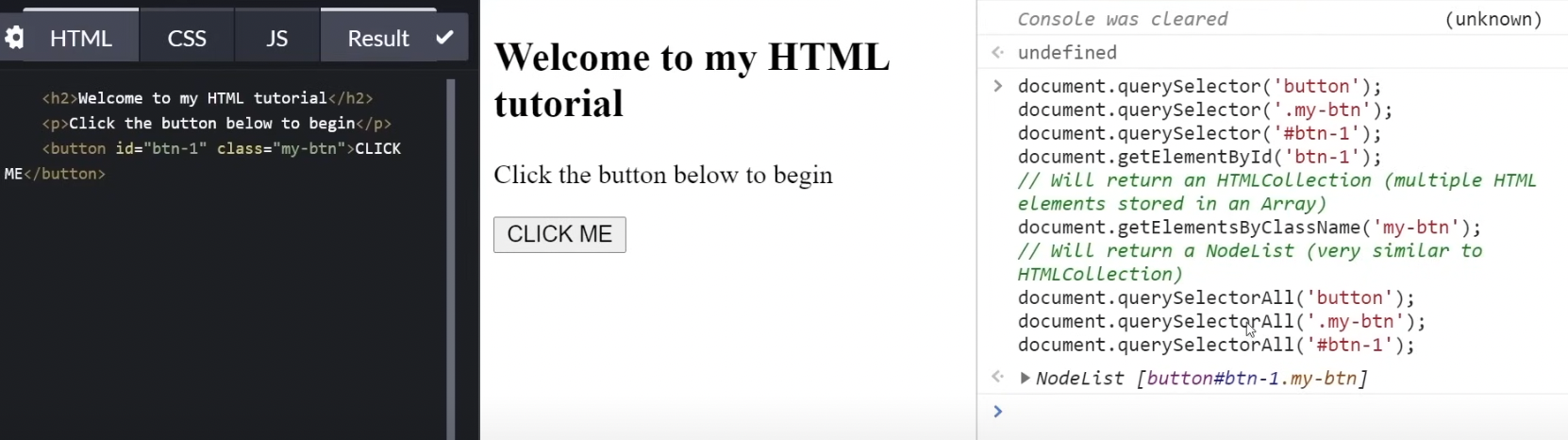Viewport: 1568px width, 440px height.
Task: Select the Result tab
Action: 378,38
